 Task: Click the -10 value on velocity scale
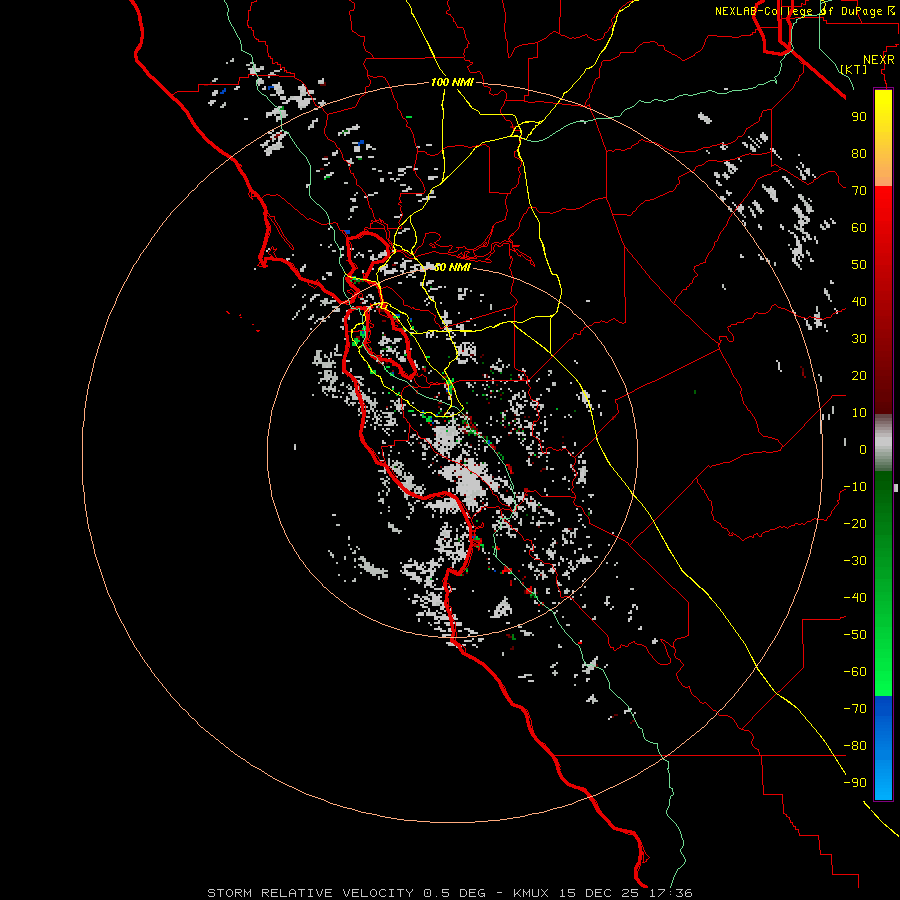click(855, 487)
